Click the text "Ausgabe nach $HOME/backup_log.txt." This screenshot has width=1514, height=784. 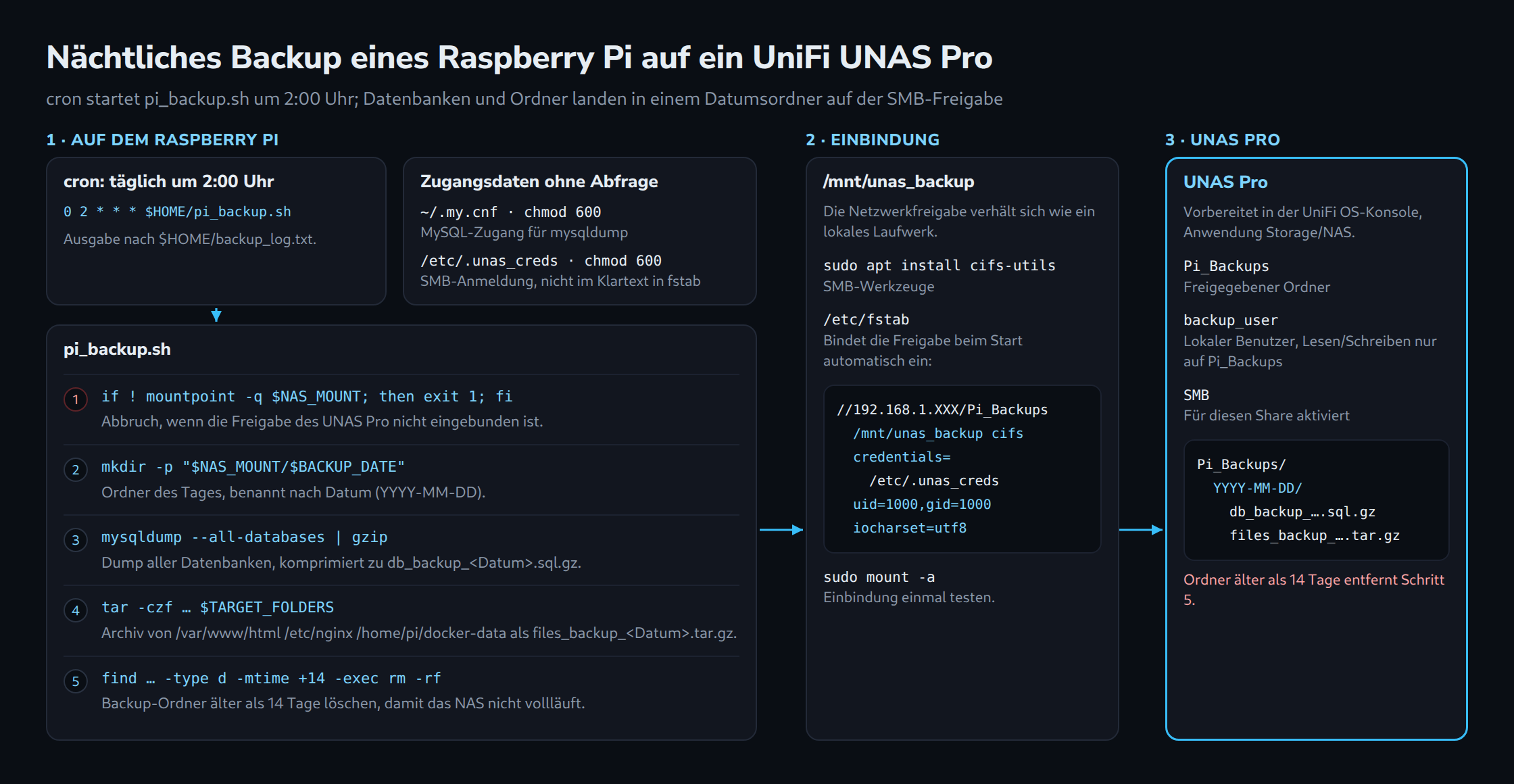(190, 239)
